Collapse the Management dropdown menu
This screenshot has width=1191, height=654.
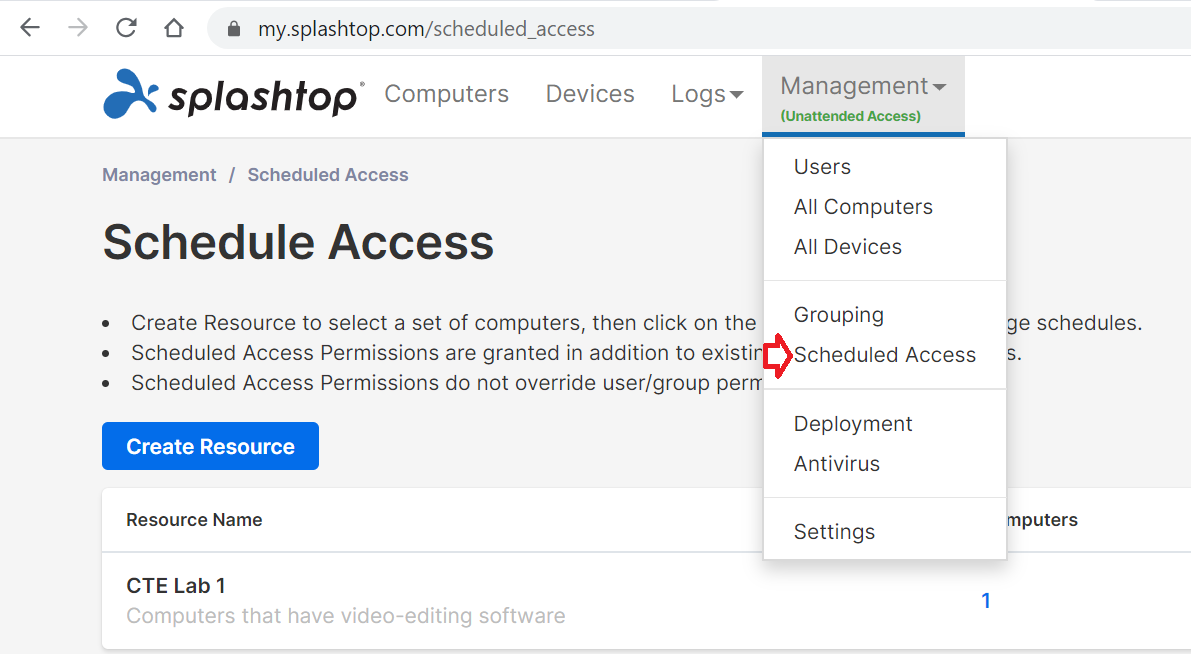[x=862, y=96]
